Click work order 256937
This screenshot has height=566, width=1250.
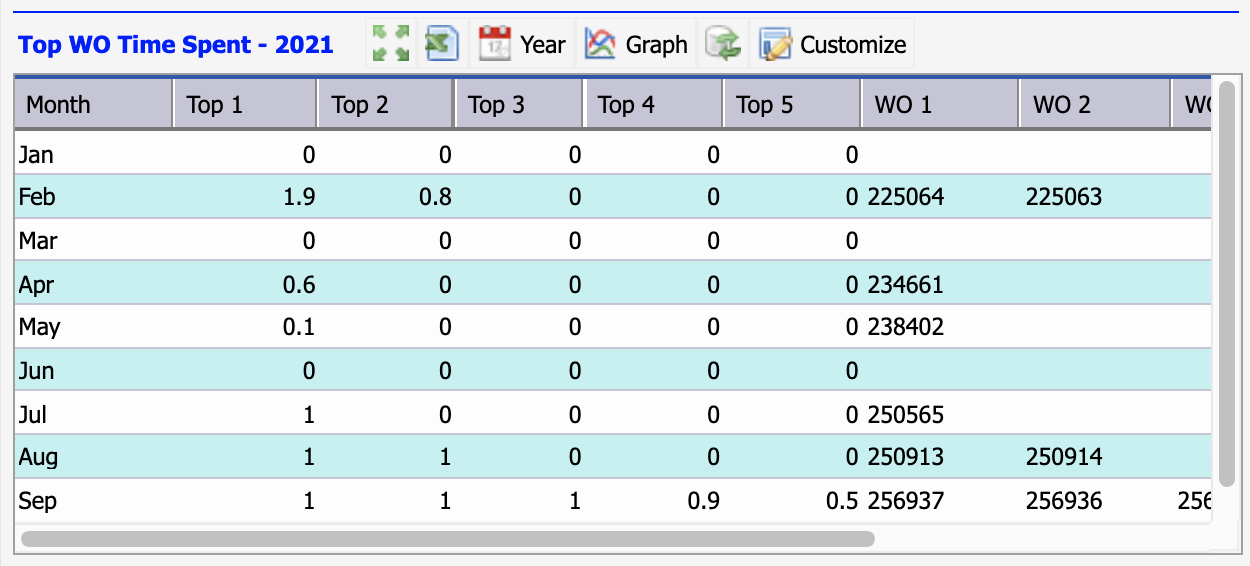coord(907,501)
